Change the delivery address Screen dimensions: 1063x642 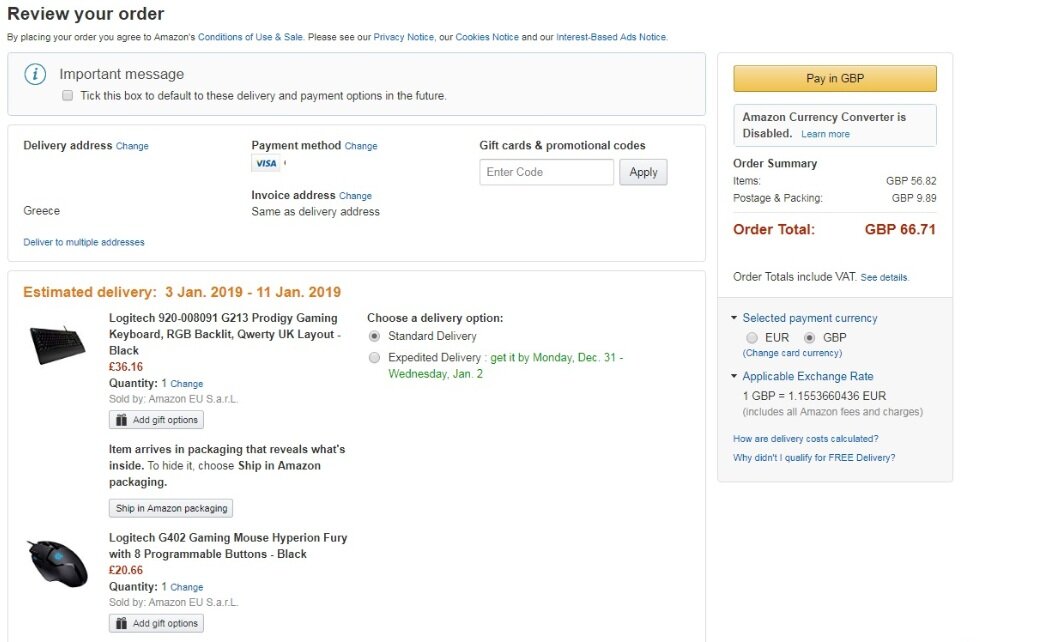(132, 146)
